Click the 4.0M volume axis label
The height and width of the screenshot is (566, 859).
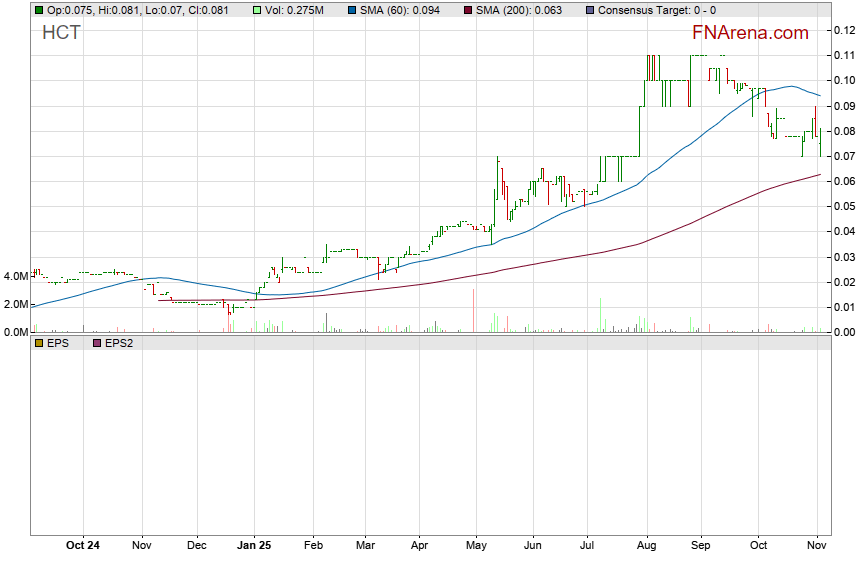tap(15, 276)
